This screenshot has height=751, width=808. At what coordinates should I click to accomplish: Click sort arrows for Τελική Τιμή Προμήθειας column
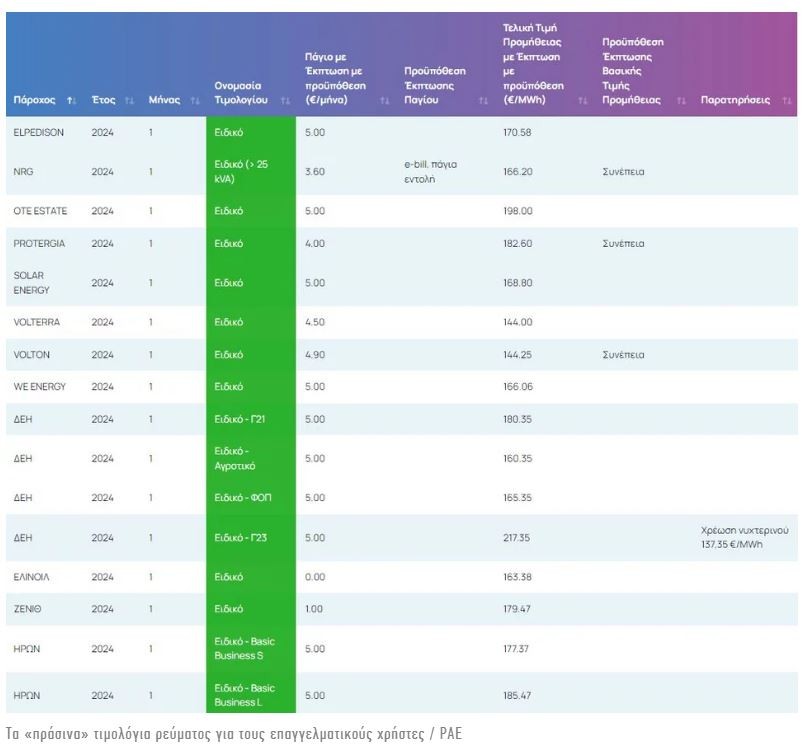(x=582, y=101)
